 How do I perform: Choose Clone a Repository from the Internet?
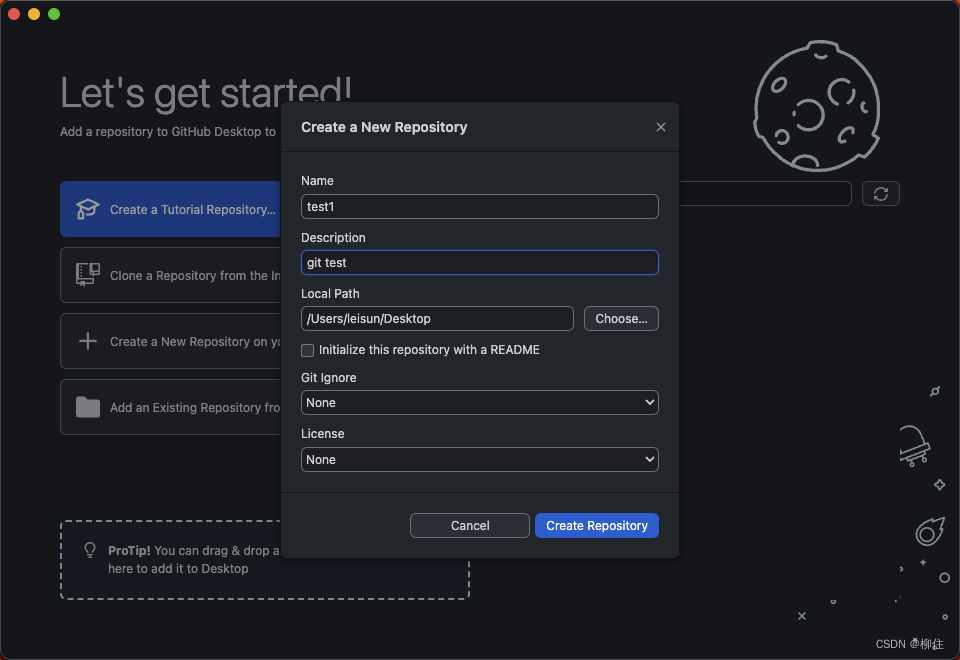[x=170, y=275]
